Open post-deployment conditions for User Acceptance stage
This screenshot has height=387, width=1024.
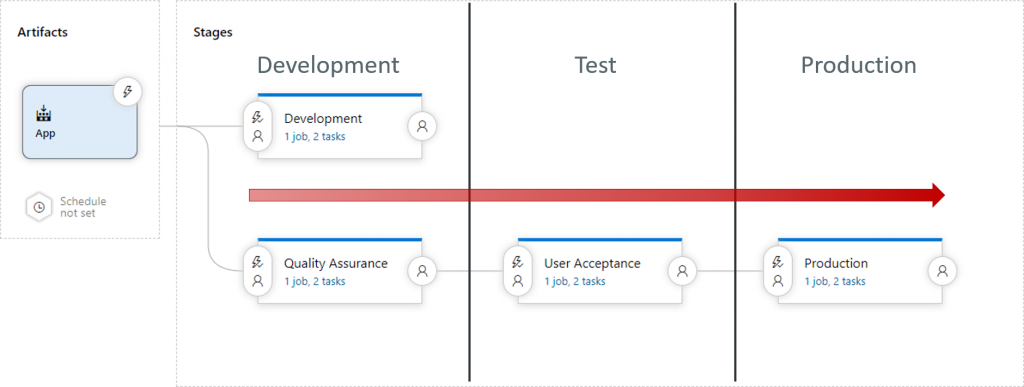point(682,271)
